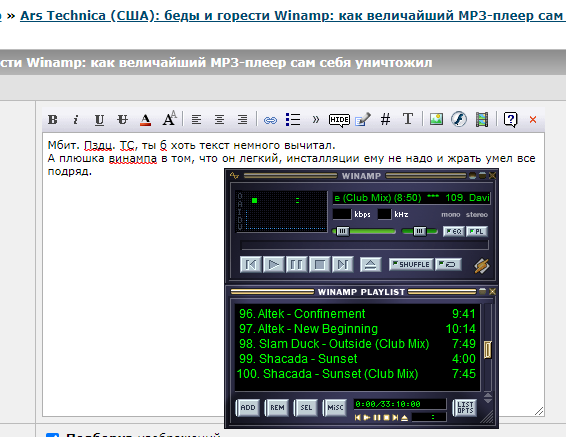Click the Winamp seek position bar
Screen dimensions: 566x437
click(x=364, y=245)
